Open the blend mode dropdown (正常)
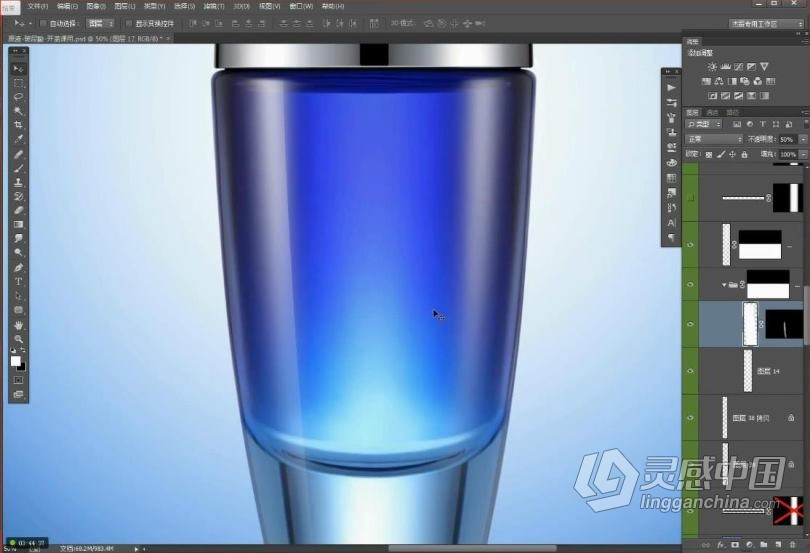This screenshot has height=553, width=810. click(x=714, y=140)
